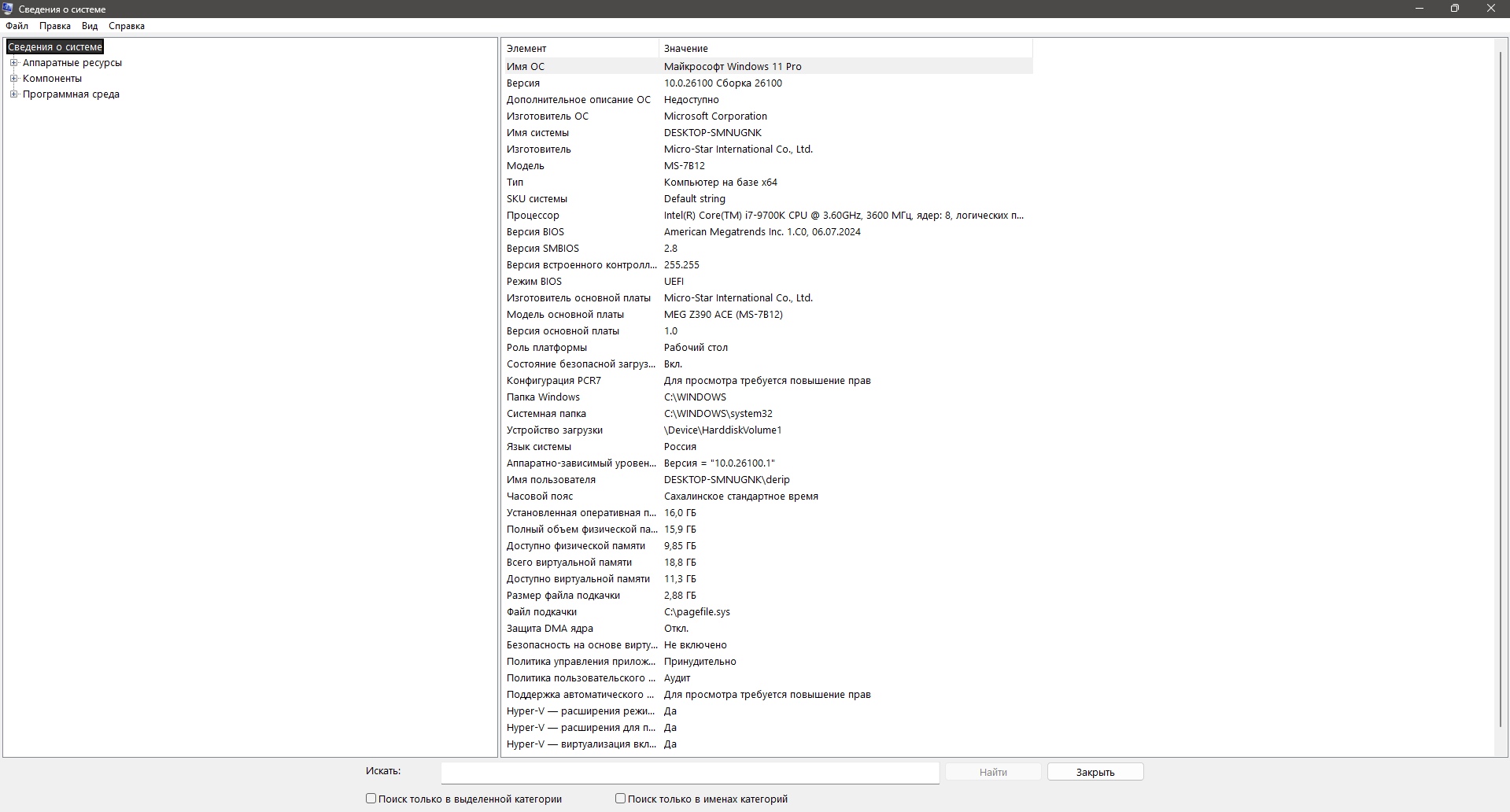
Task: Select the Режим BIOS row
Action: tap(767, 282)
